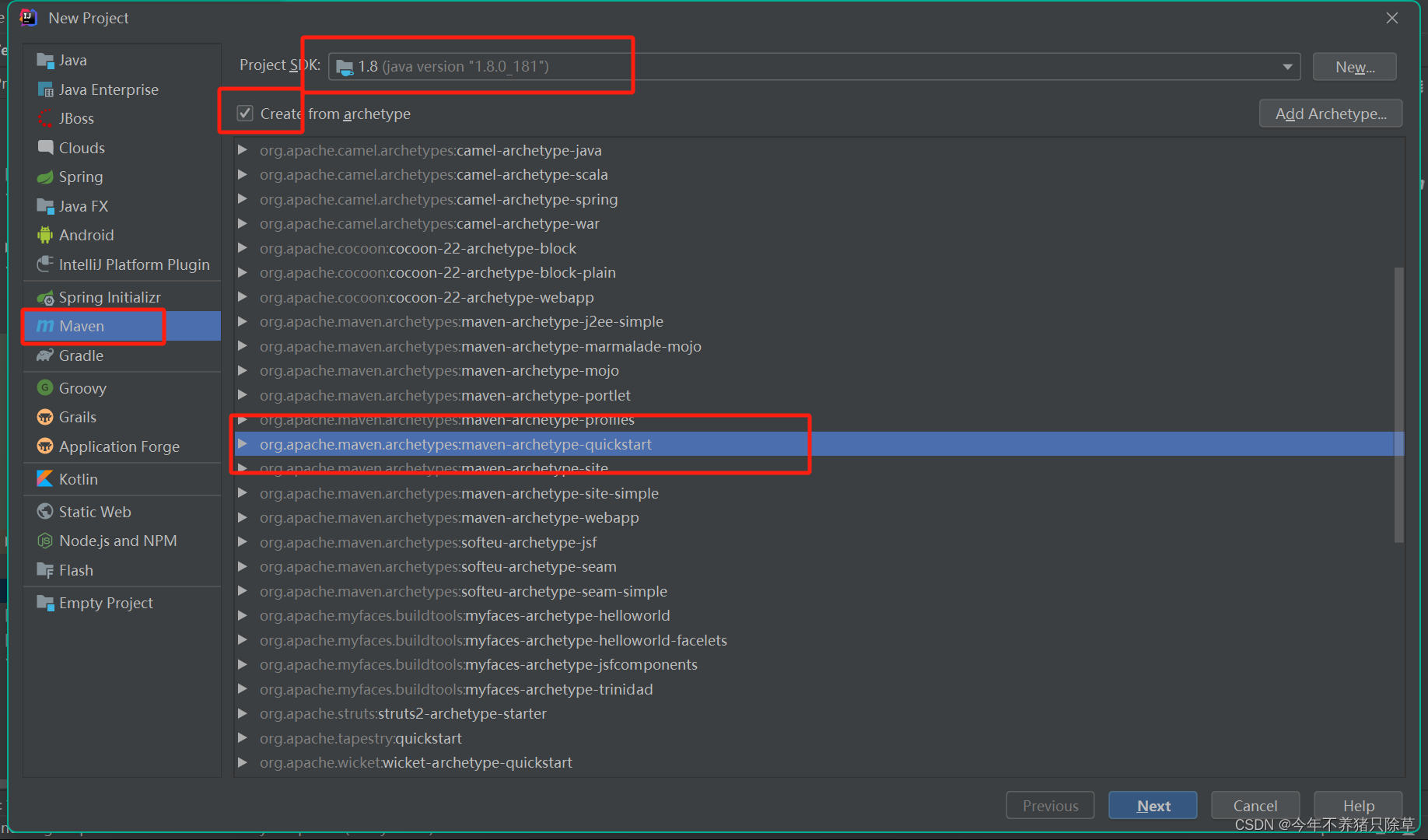Viewport: 1428px width, 840px height.
Task: Click the Next button
Action: pyautogui.click(x=1153, y=806)
